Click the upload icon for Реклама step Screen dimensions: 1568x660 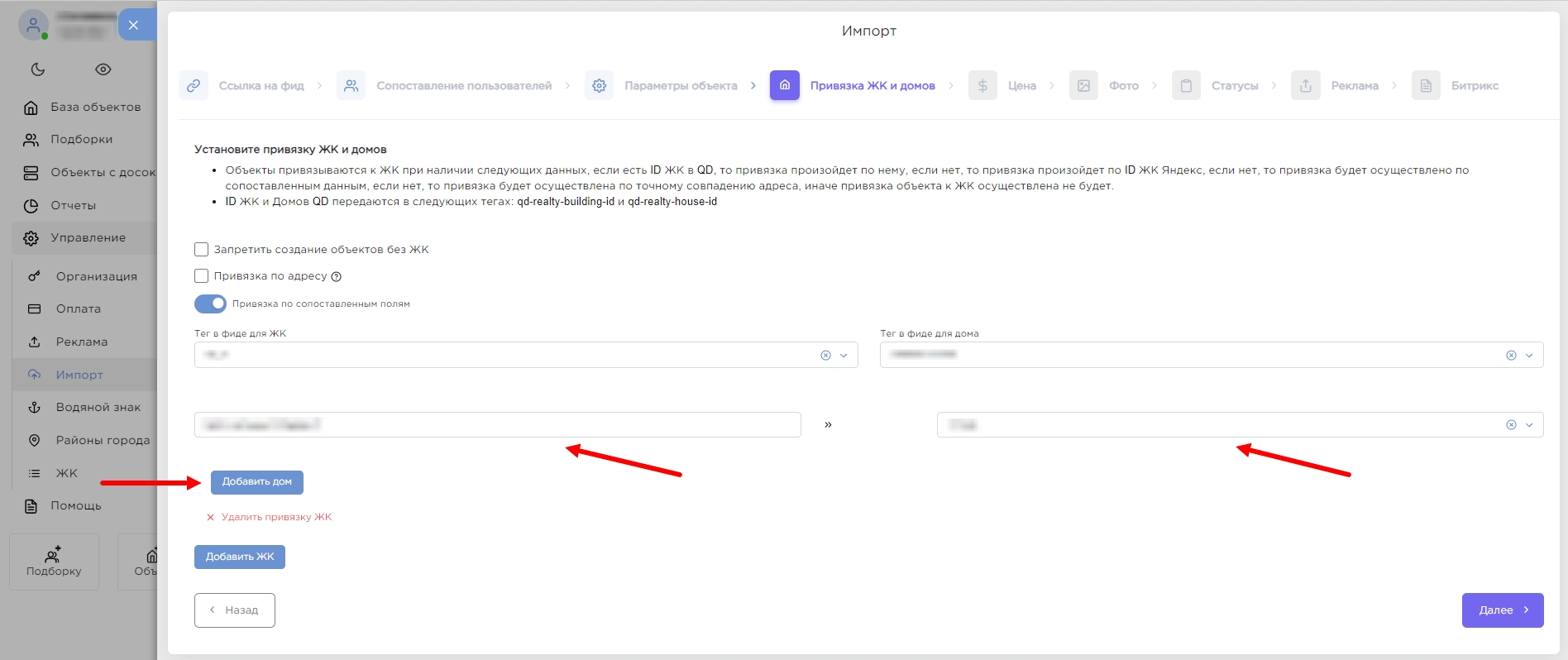point(1306,85)
